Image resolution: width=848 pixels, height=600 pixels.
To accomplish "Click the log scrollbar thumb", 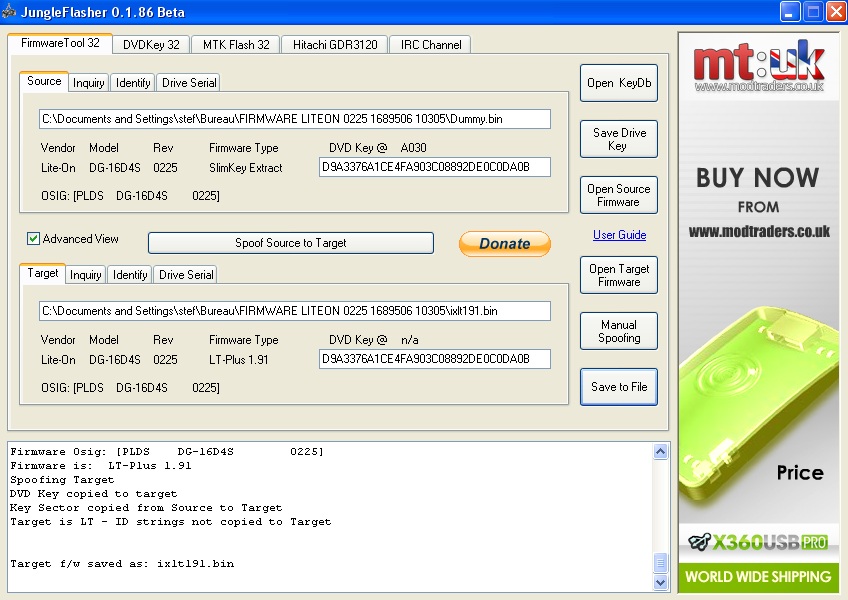I will (x=660, y=563).
